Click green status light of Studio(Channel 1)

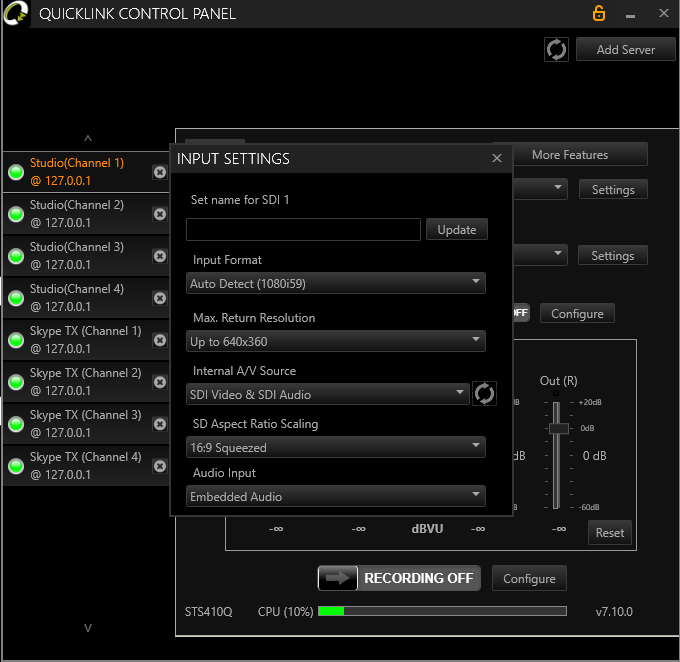coord(16,172)
